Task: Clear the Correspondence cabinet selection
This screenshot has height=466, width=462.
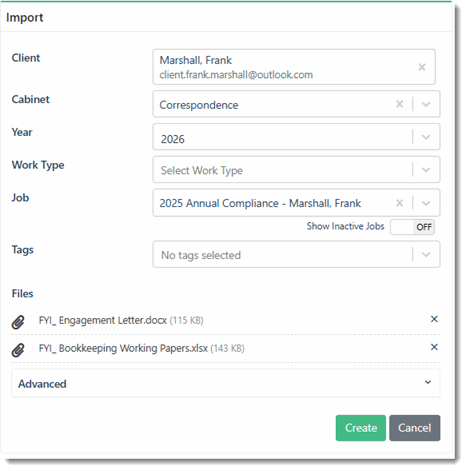Action: point(400,104)
